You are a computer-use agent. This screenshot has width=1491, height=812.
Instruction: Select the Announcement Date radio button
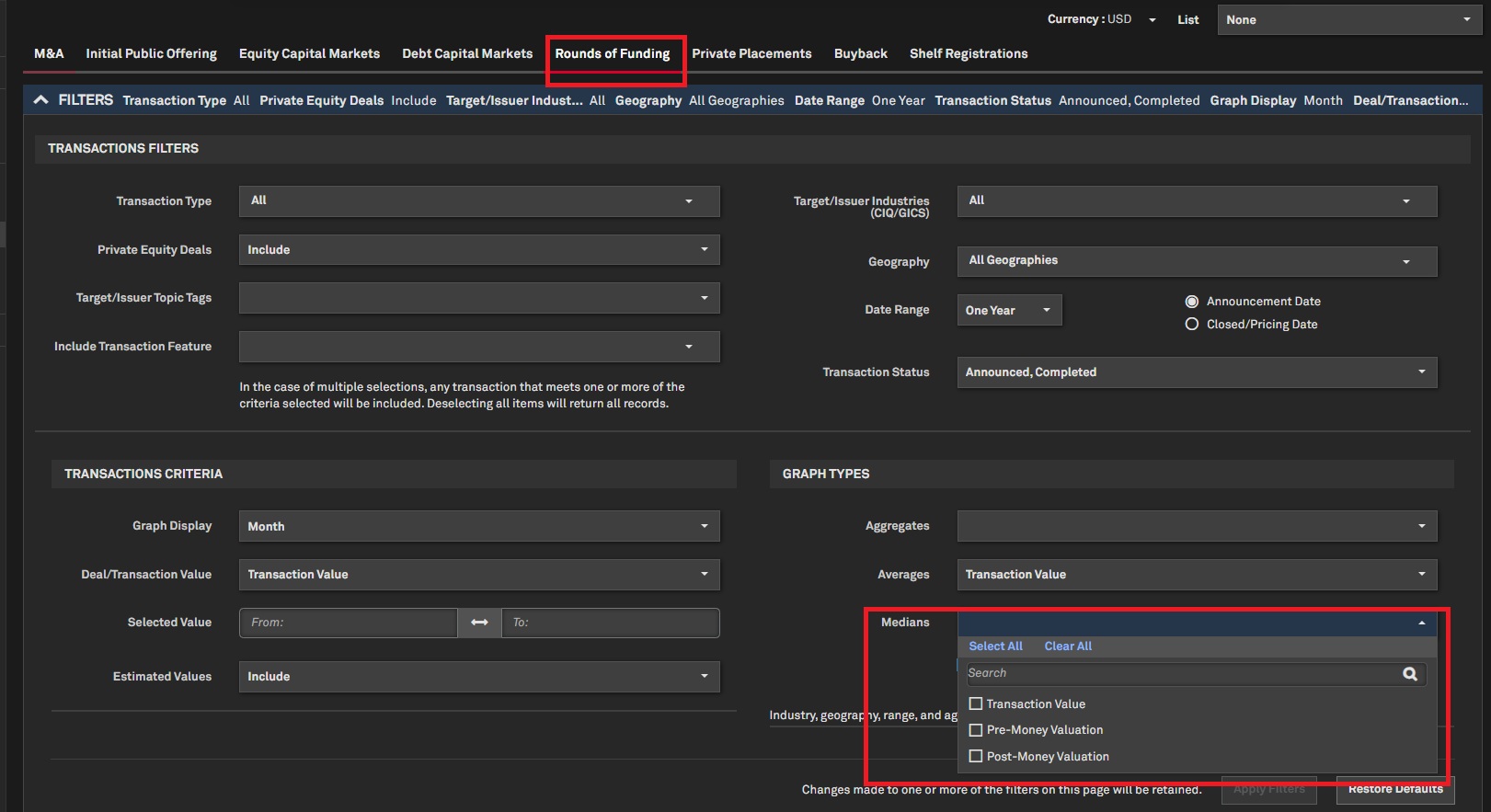(x=1192, y=302)
